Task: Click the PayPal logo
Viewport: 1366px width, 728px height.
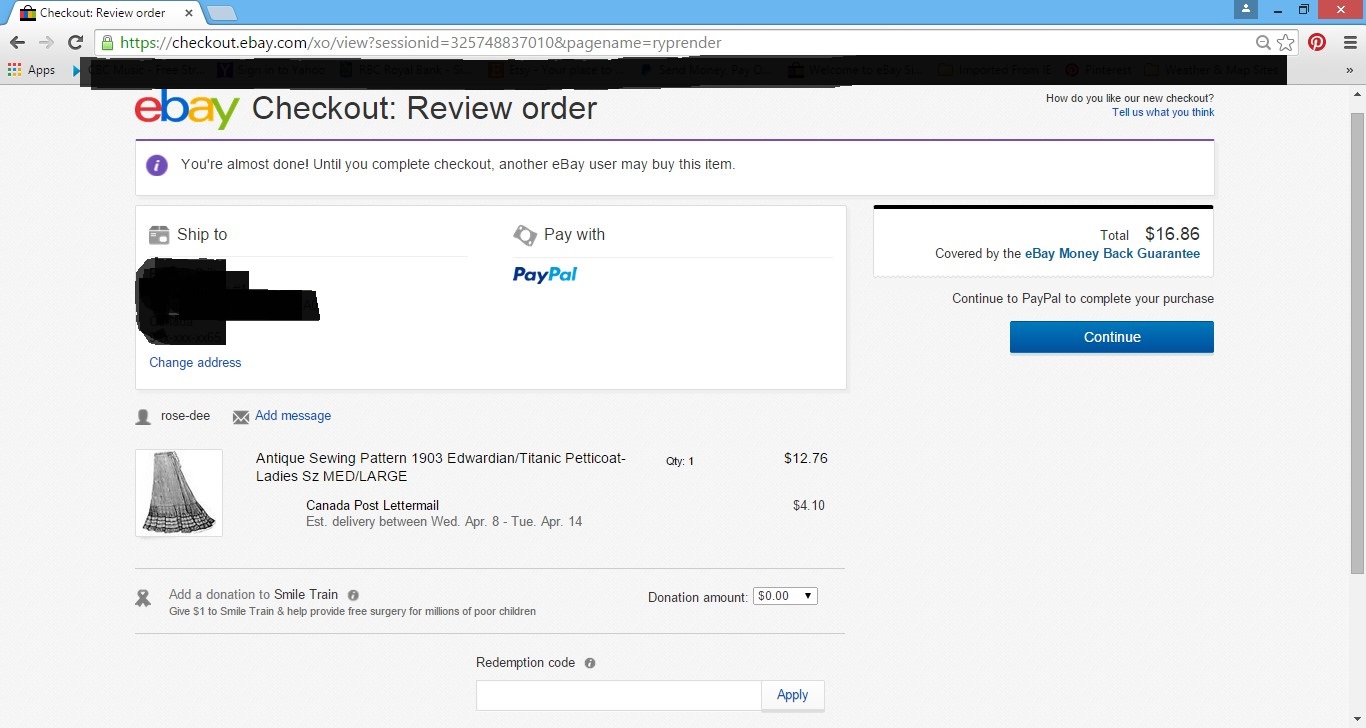Action: click(545, 274)
